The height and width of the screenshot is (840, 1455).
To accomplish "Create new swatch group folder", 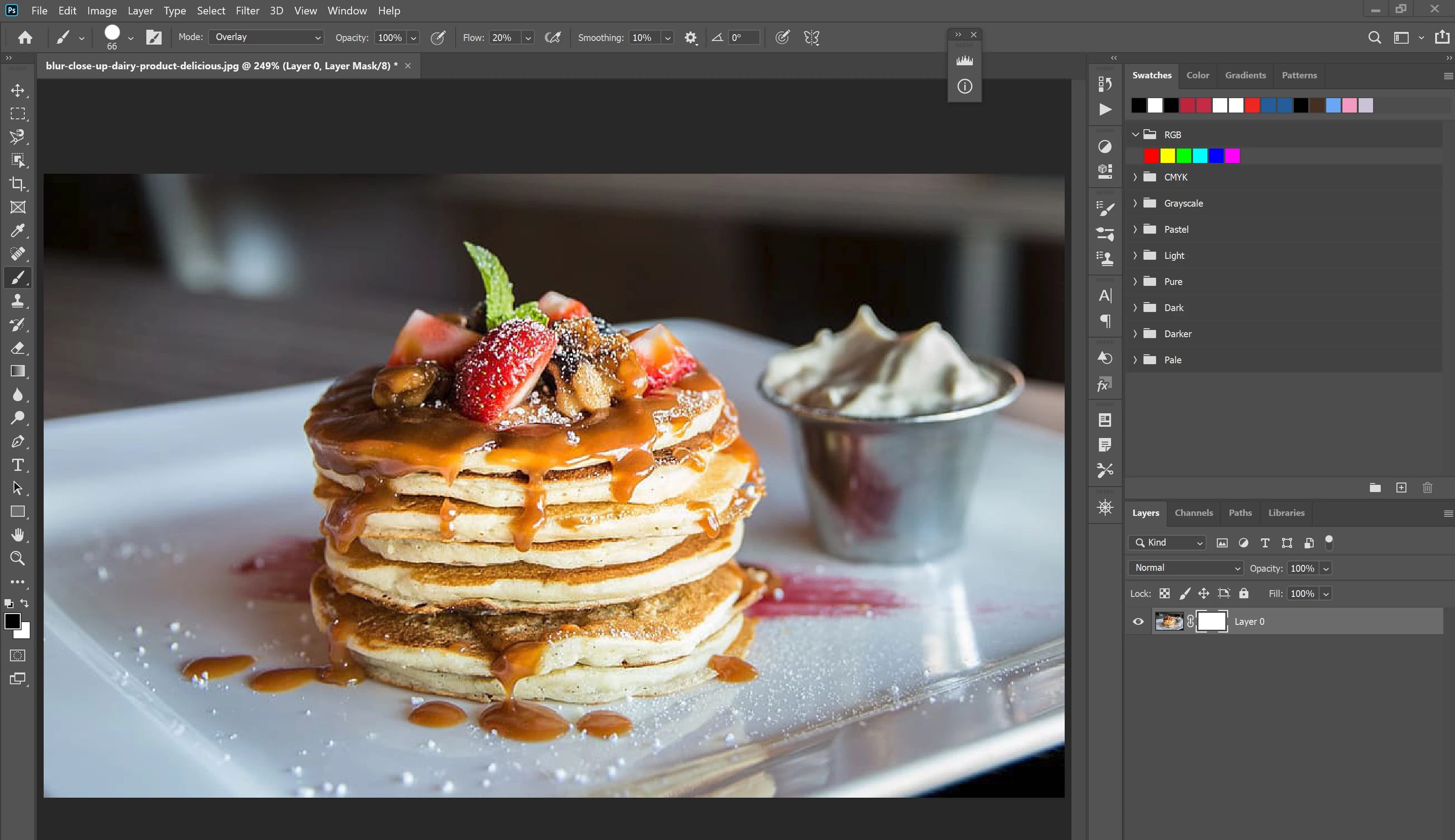I will pyautogui.click(x=1375, y=488).
